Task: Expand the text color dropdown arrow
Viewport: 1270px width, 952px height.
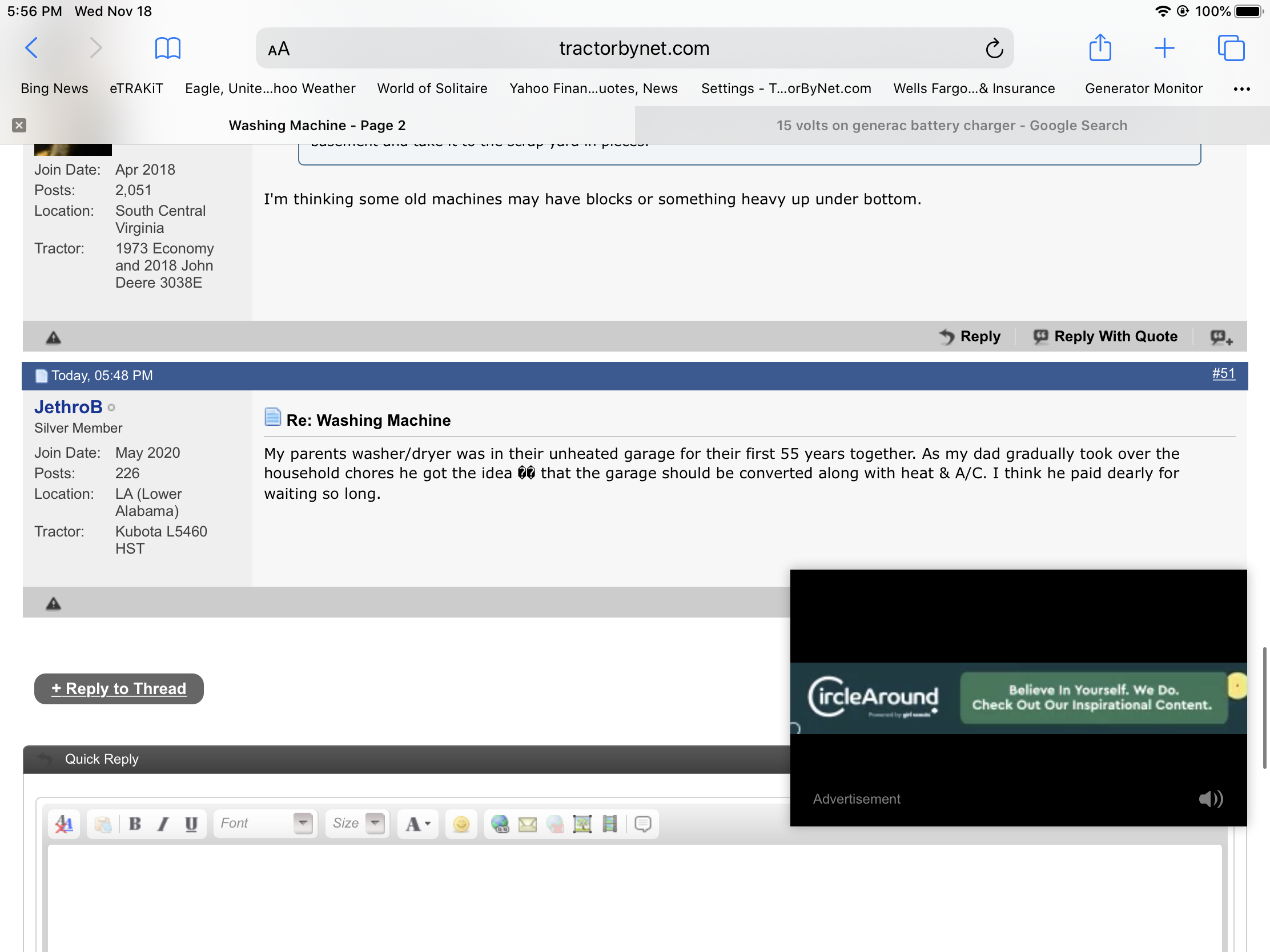Action: [427, 825]
